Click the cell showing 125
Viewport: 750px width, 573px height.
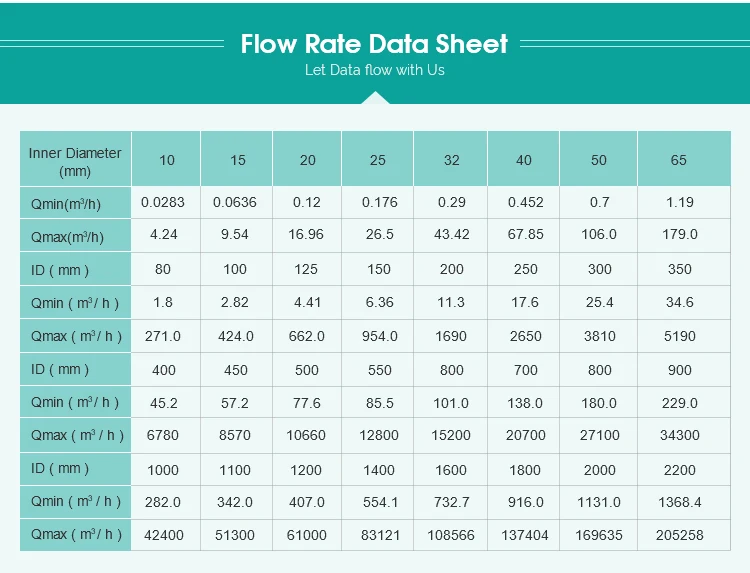(x=307, y=269)
